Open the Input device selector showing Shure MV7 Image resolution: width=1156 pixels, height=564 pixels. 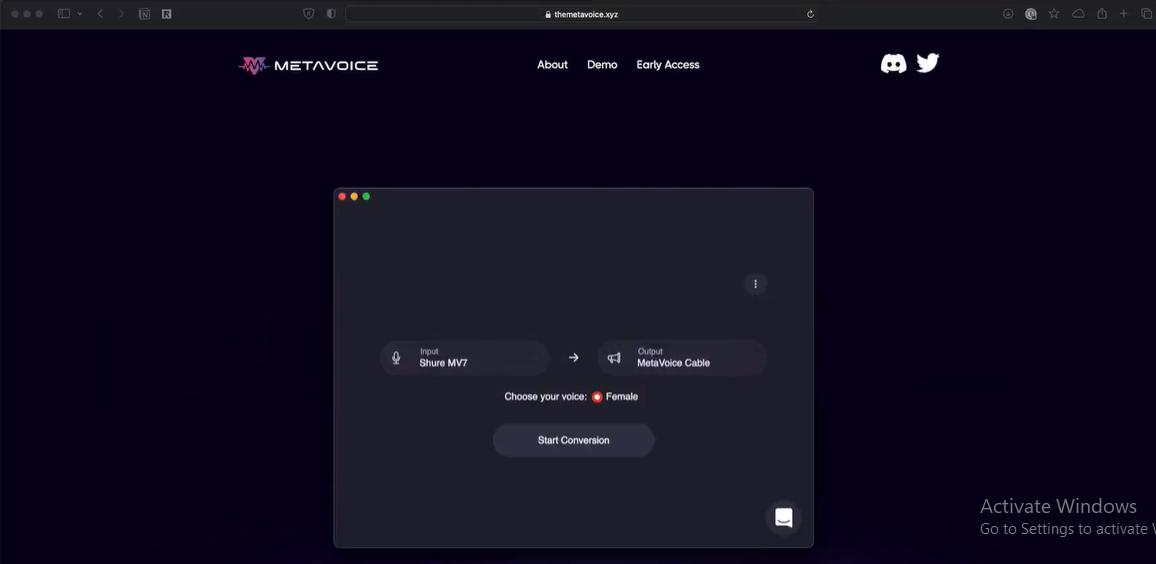pos(464,358)
